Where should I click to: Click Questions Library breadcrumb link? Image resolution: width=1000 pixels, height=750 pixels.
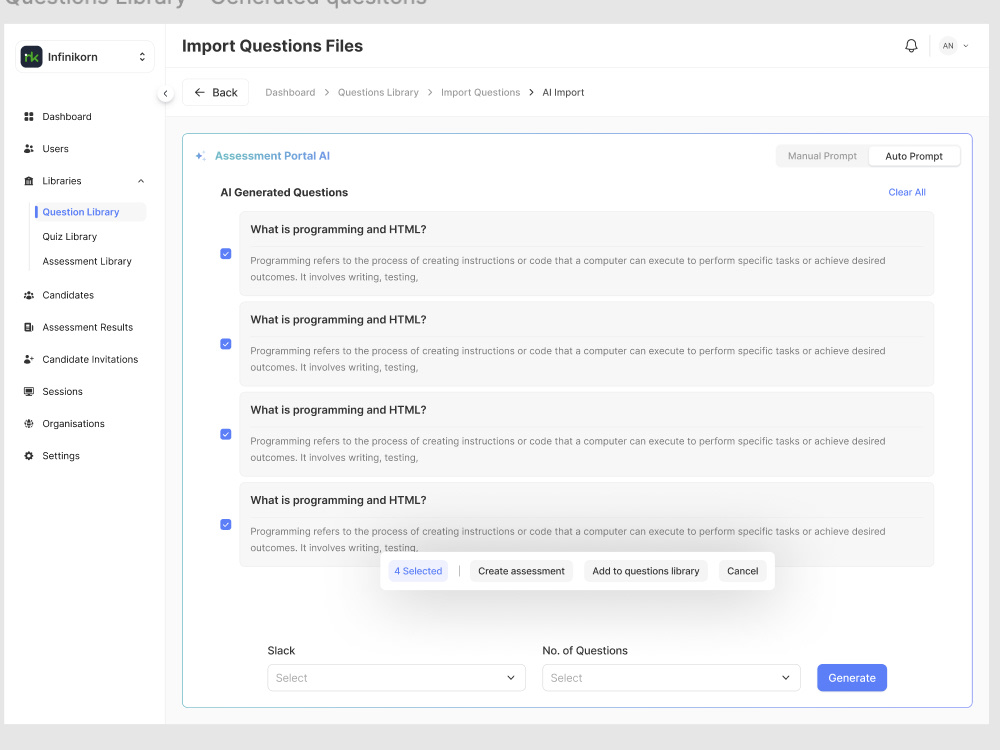click(378, 92)
